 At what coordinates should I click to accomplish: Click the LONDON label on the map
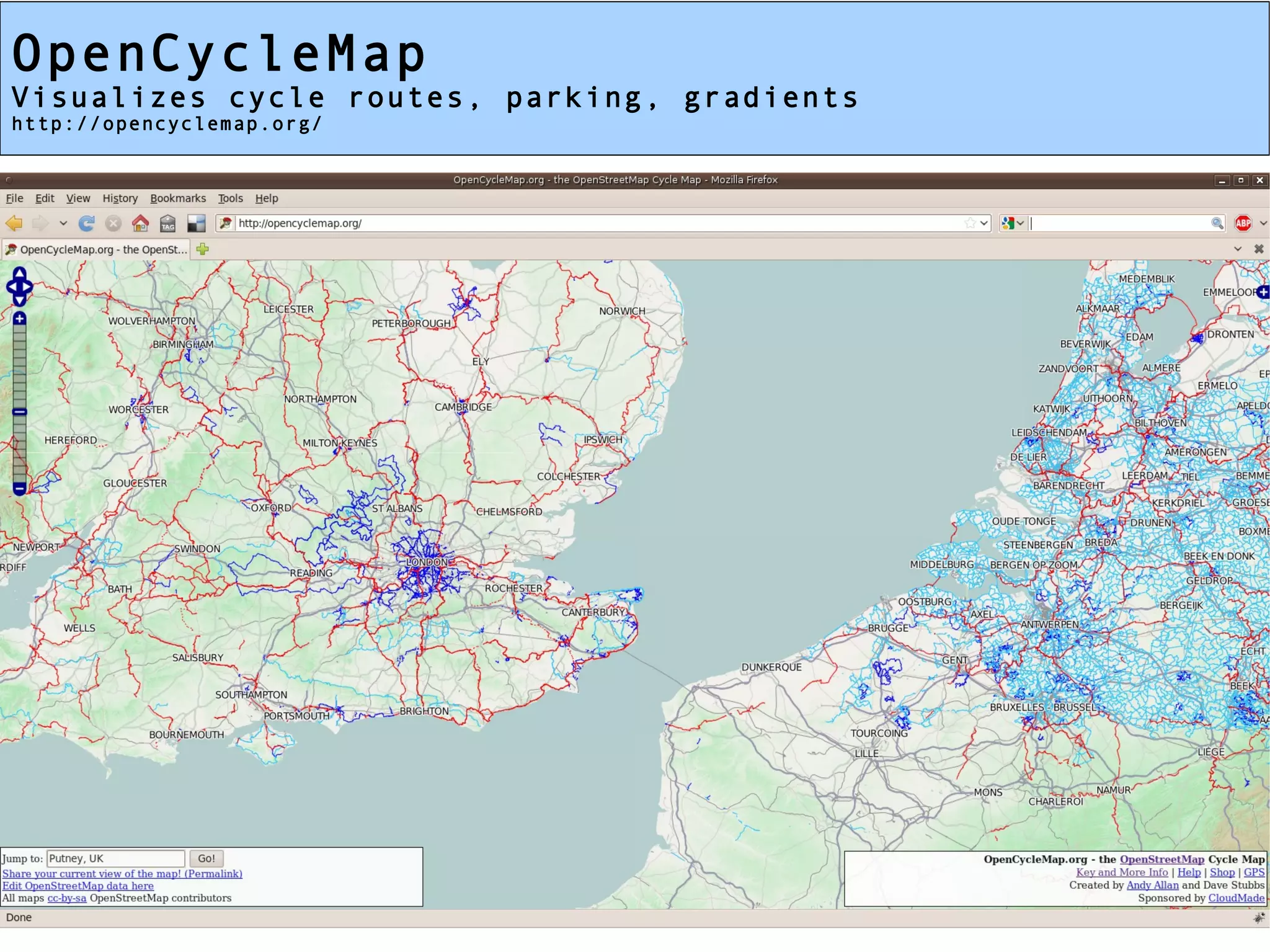click(427, 562)
